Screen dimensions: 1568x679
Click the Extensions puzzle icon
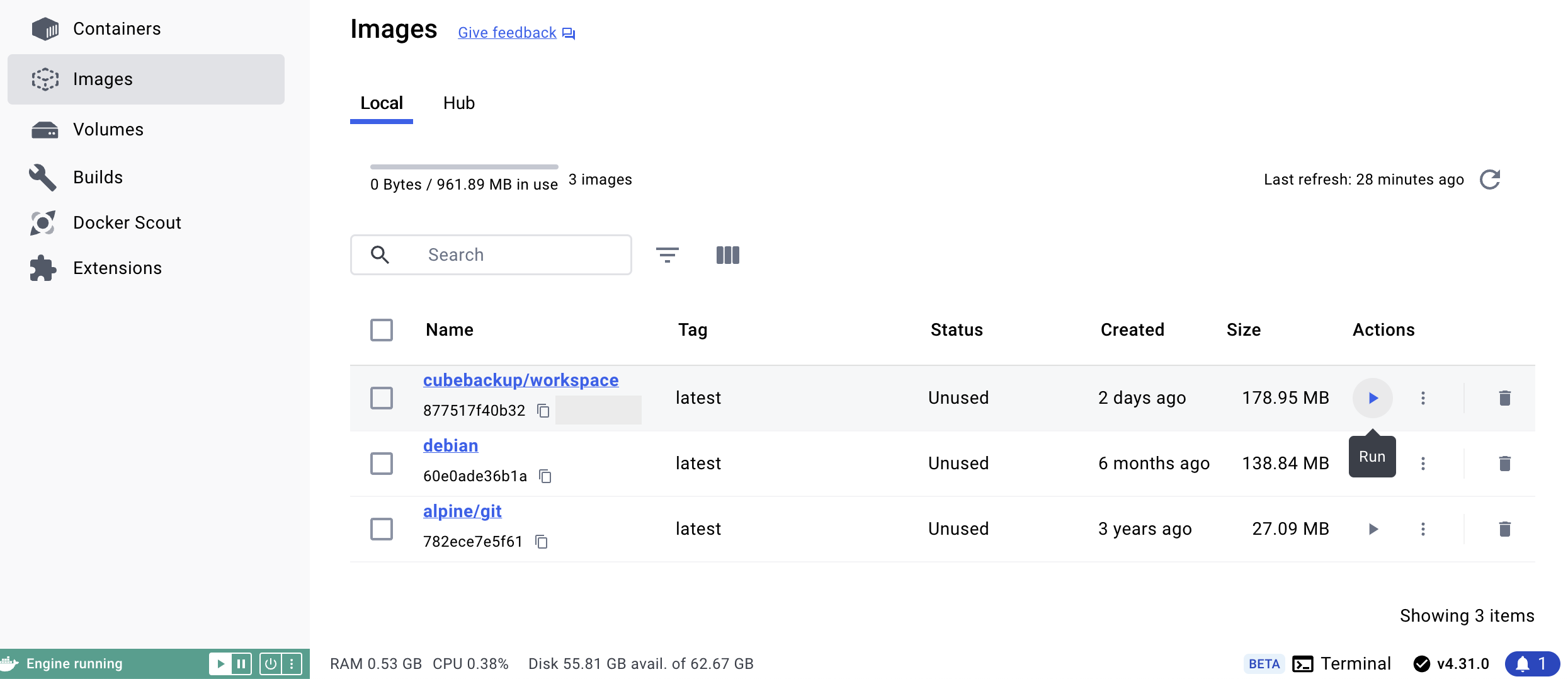tap(43, 268)
